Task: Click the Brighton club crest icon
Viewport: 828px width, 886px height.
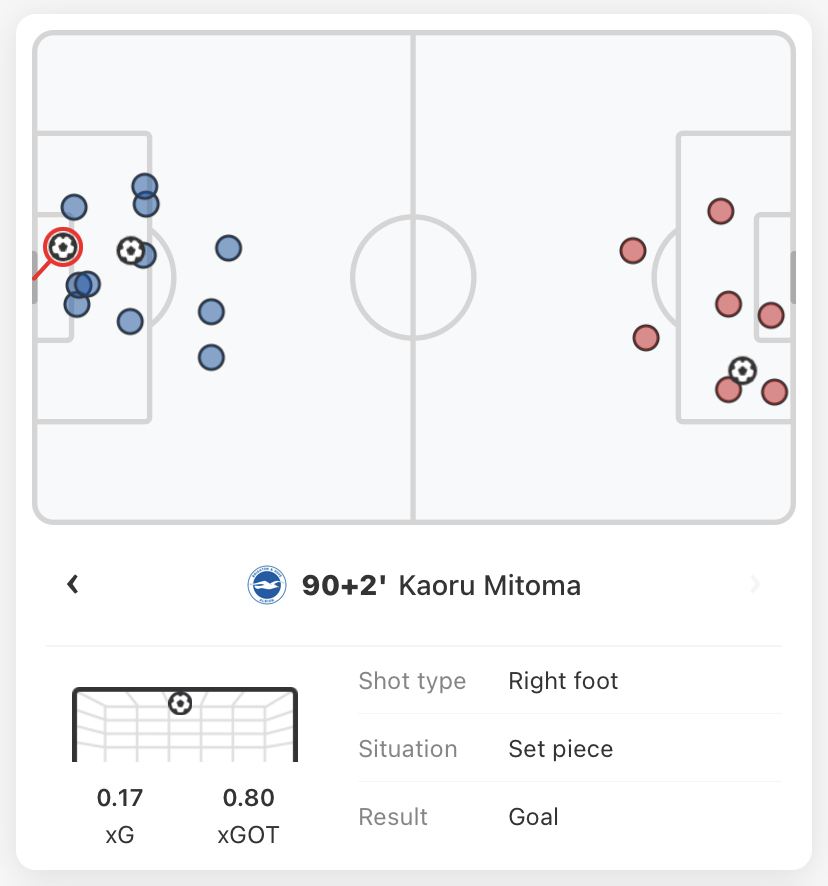Action: pyautogui.click(x=267, y=585)
